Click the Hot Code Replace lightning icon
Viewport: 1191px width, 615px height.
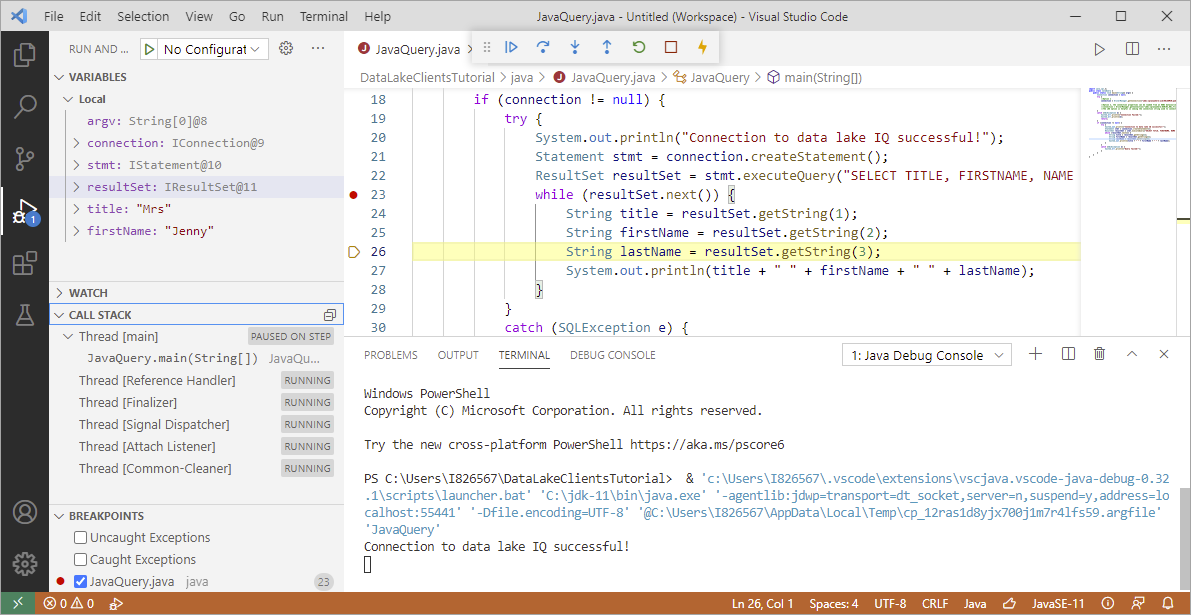click(x=703, y=48)
